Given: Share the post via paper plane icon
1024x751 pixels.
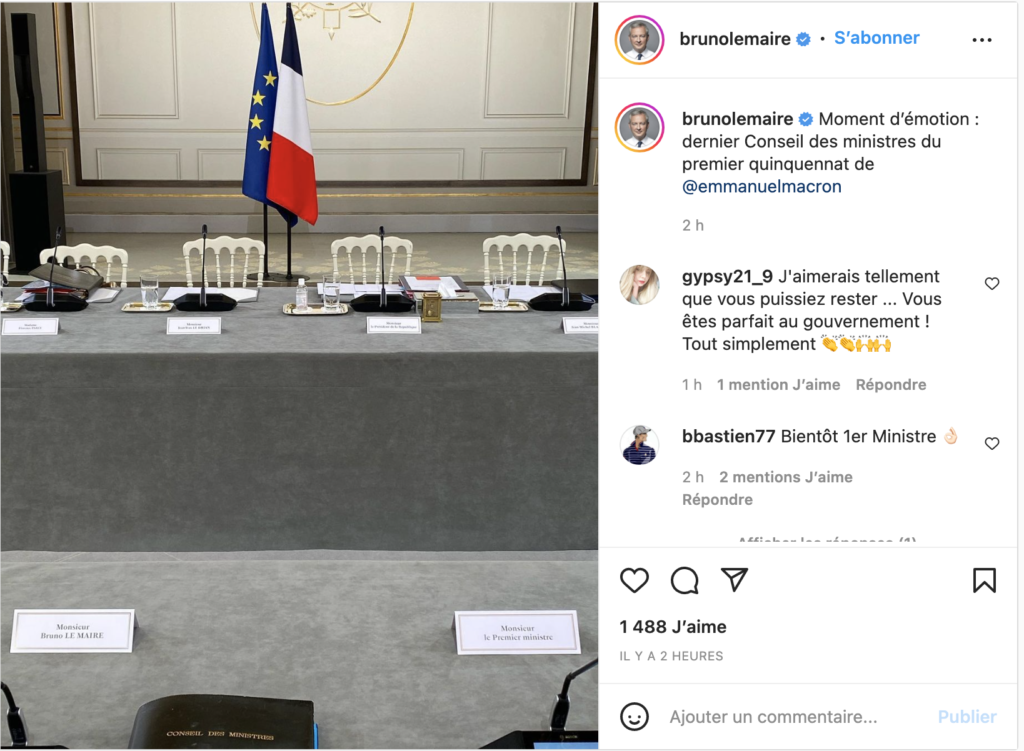Looking at the screenshot, I should coord(734,579).
